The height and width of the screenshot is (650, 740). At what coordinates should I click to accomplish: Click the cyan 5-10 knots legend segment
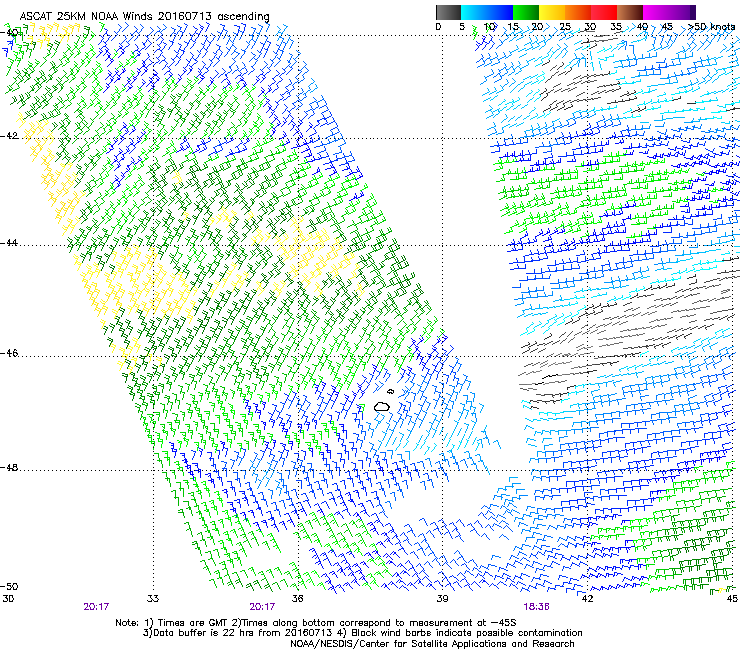tap(474, 12)
